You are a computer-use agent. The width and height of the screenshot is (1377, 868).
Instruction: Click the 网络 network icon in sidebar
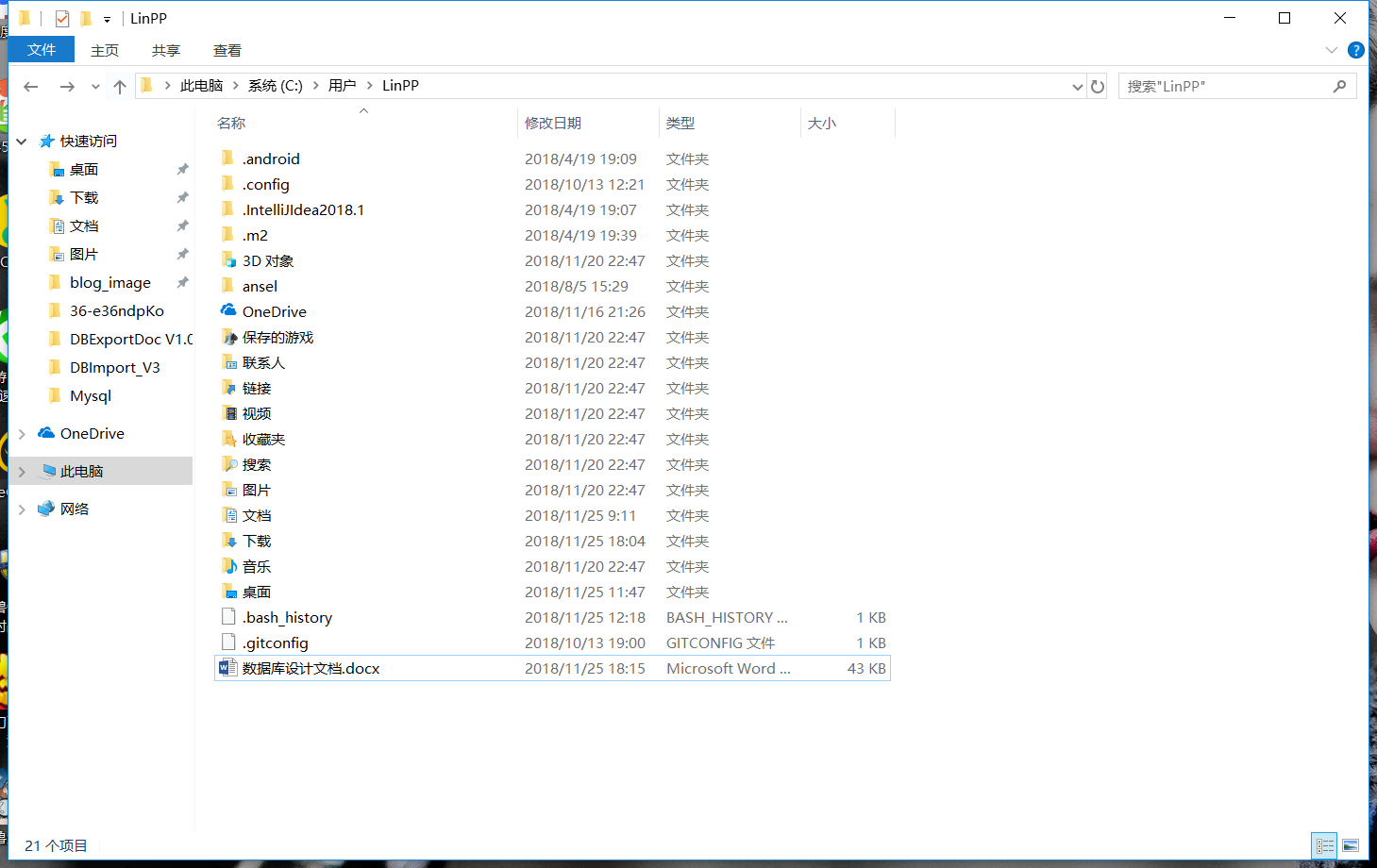46,509
